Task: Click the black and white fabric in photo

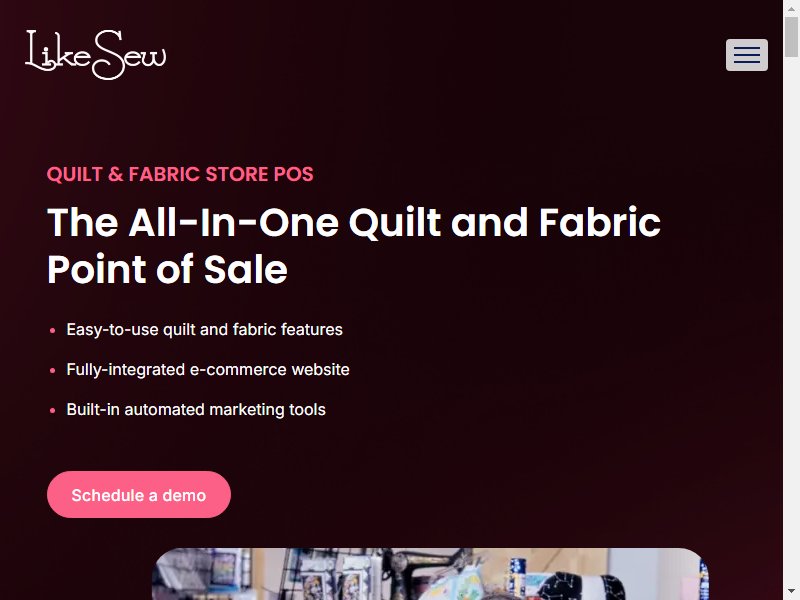Action: (x=582, y=586)
